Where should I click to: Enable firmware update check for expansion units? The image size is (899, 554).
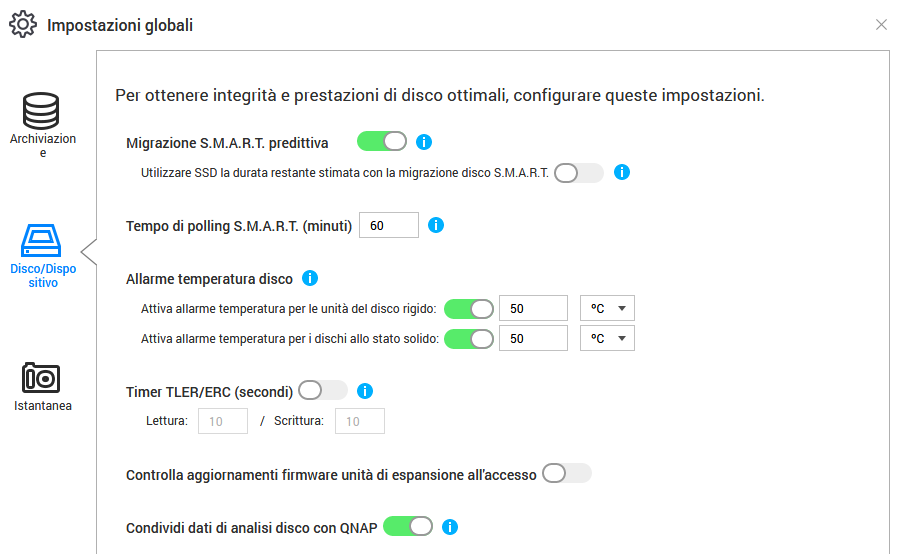pos(567,473)
